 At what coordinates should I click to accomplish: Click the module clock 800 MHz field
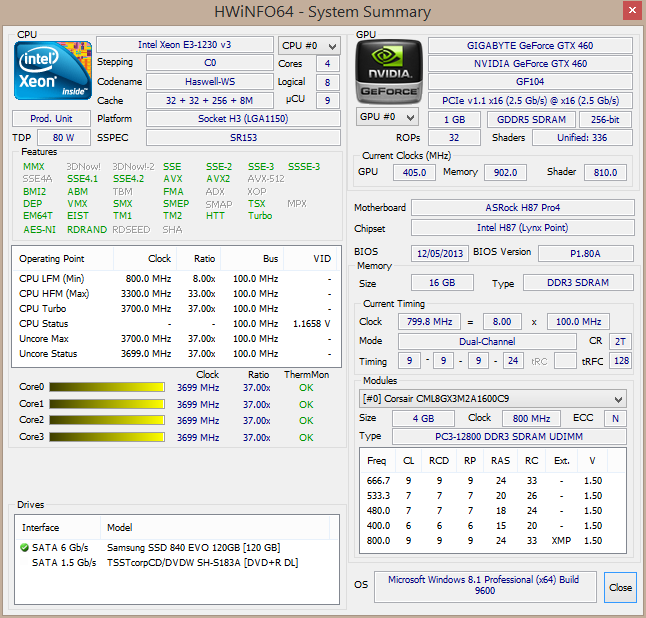coord(531,418)
